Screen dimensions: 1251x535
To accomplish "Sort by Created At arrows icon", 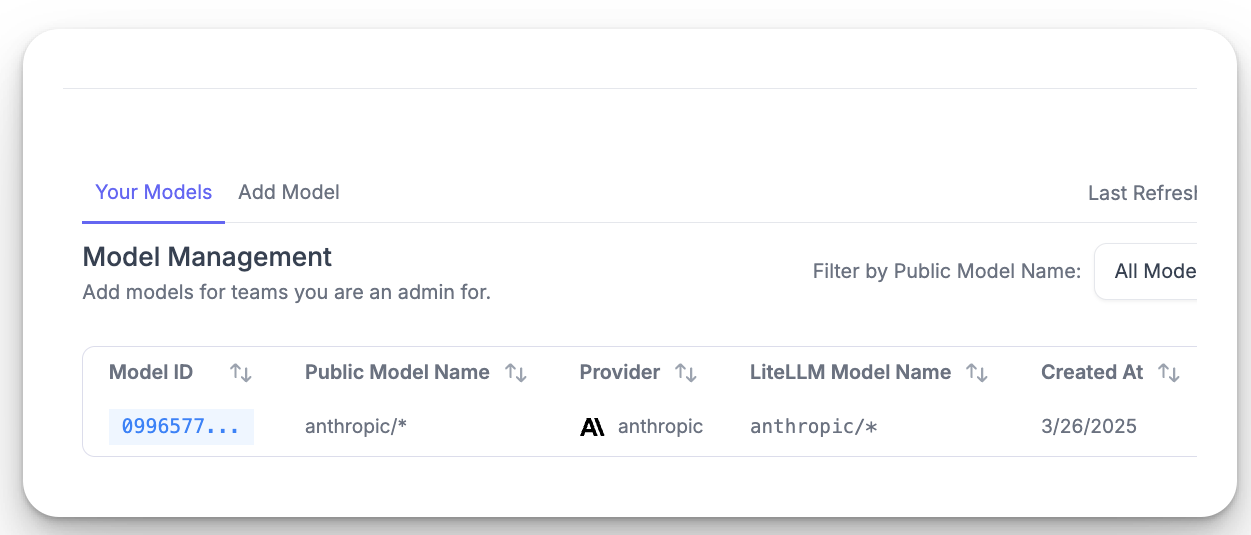I will [x=1168, y=373].
